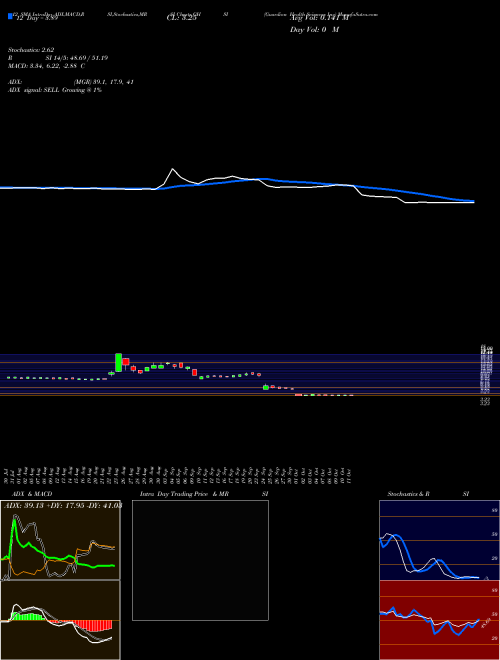The height and width of the screenshot is (660, 500).
Task: Click the 'CL: 3.25' close price label
Action: [181, 18]
